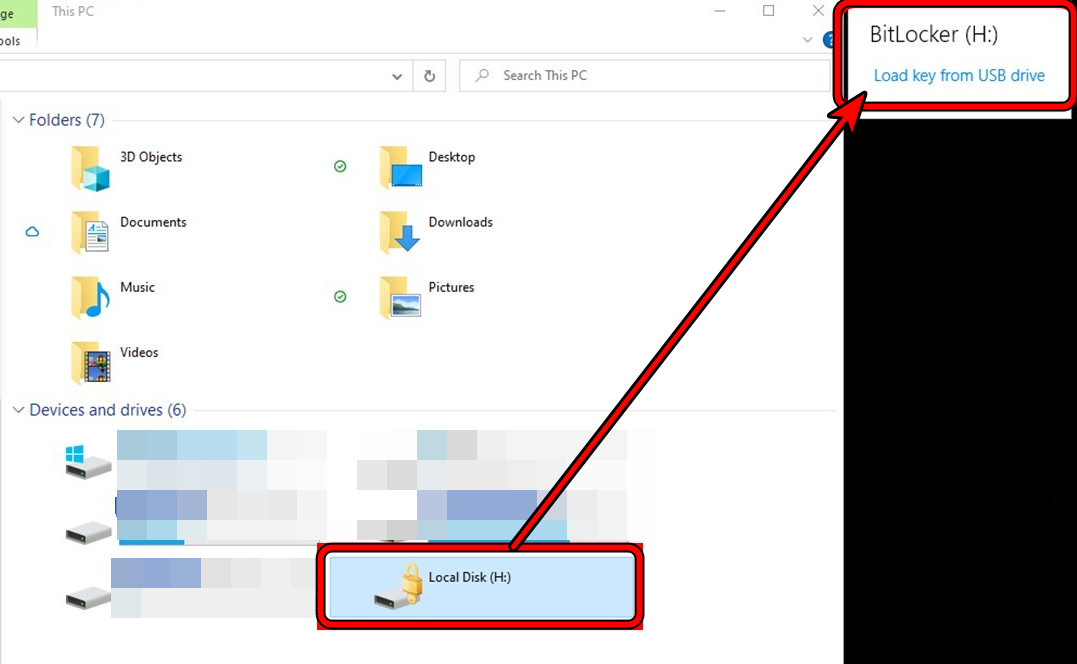Open the 3D Objects folder

coord(151,157)
